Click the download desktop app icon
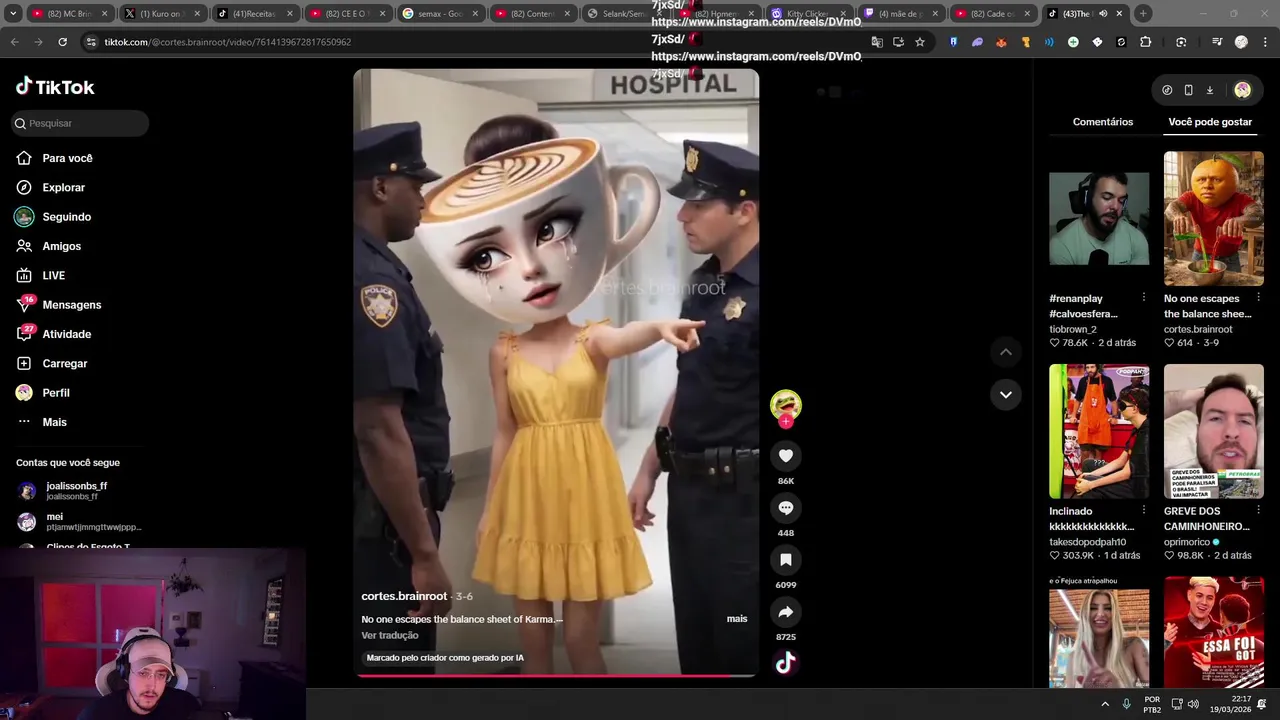The height and width of the screenshot is (720, 1280). point(1209,90)
